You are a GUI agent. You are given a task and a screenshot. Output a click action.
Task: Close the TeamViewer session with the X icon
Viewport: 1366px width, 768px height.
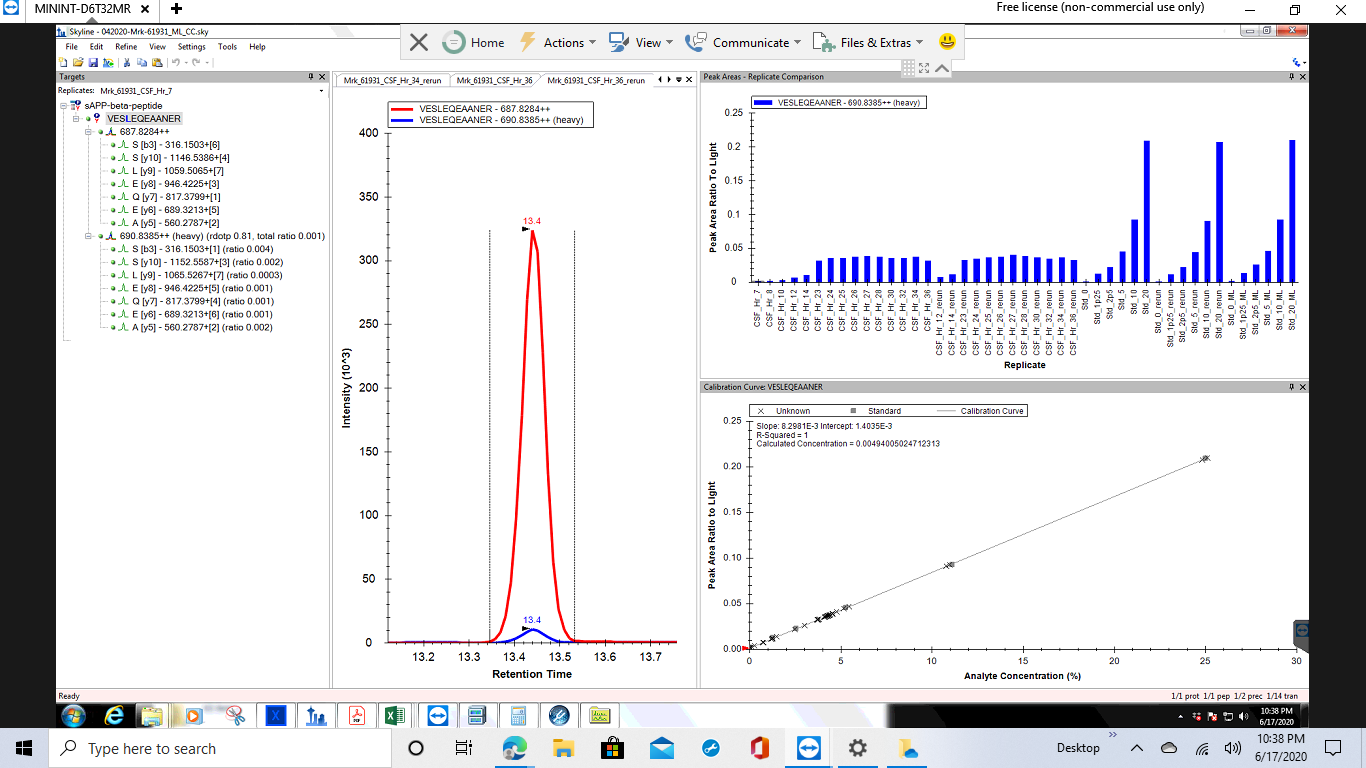pos(419,42)
